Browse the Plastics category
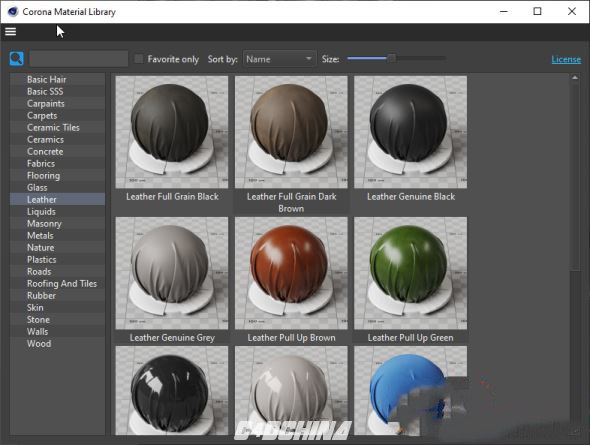Viewport: 590px width, 445px height. [58, 260]
